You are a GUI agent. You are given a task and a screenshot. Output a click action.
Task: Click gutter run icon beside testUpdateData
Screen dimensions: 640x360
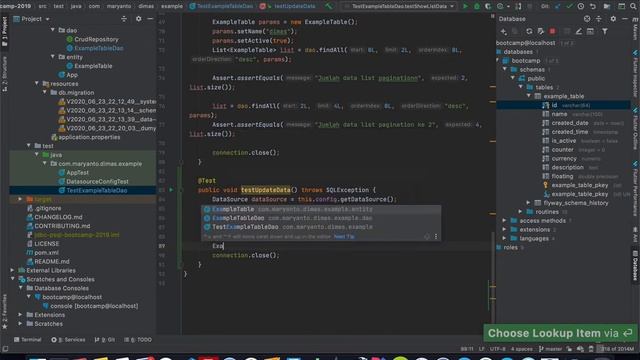171,190
